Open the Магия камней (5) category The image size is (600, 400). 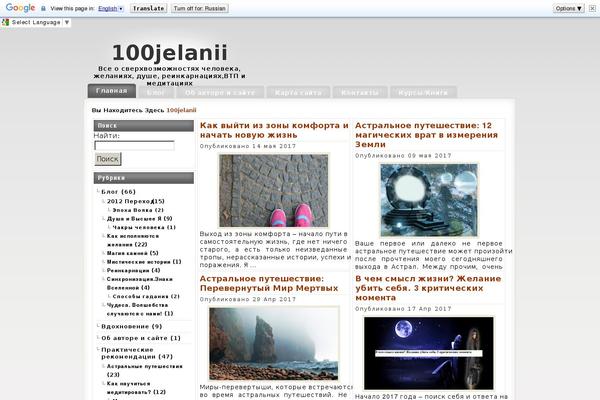coord(132,253)
